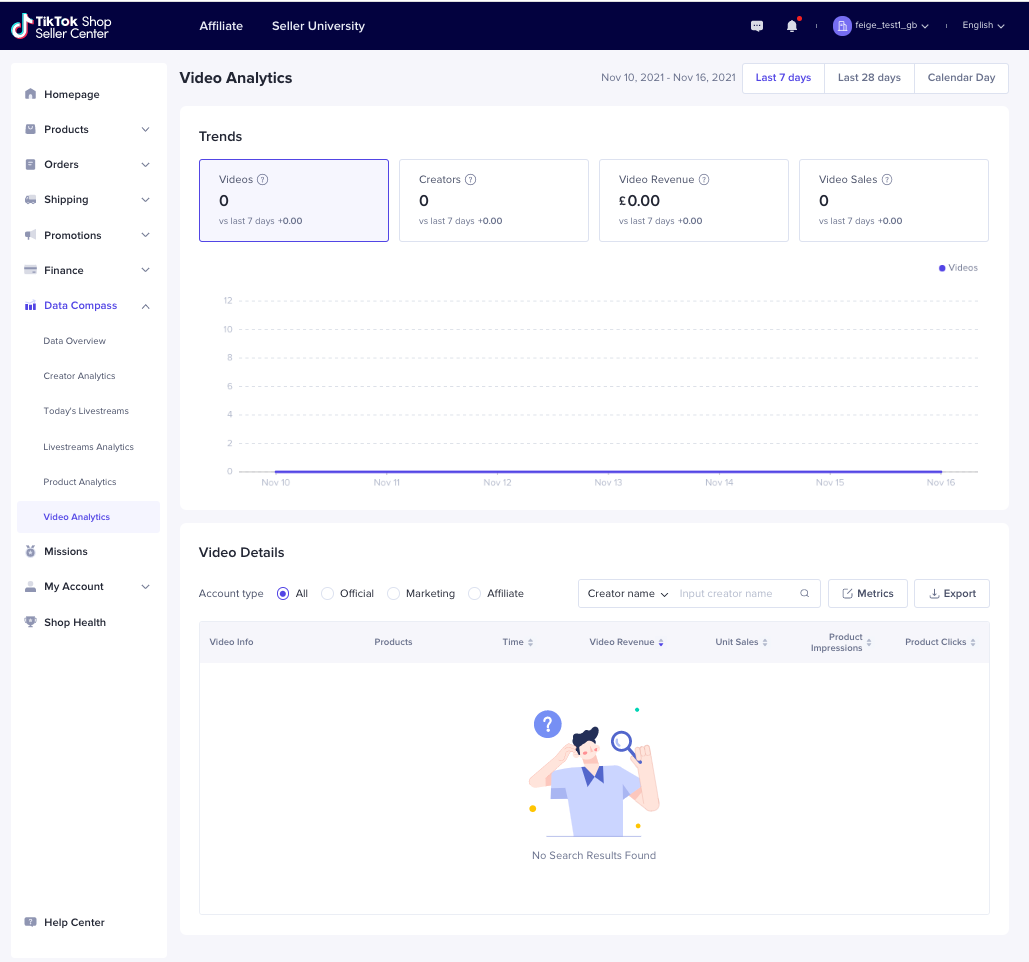1029x962 pixels.
Task: Select the Marketing account type radio button
Action: pos(393,594)
